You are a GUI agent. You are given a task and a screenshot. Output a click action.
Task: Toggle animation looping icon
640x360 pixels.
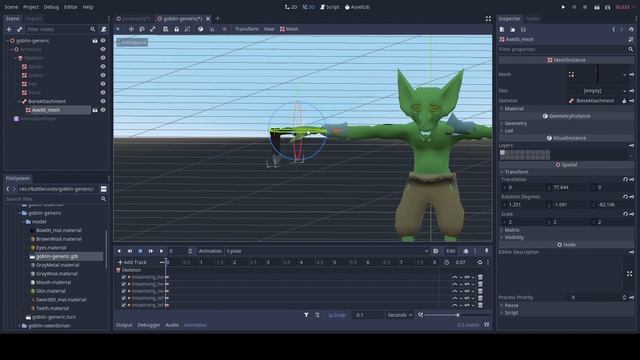point(480,262)
